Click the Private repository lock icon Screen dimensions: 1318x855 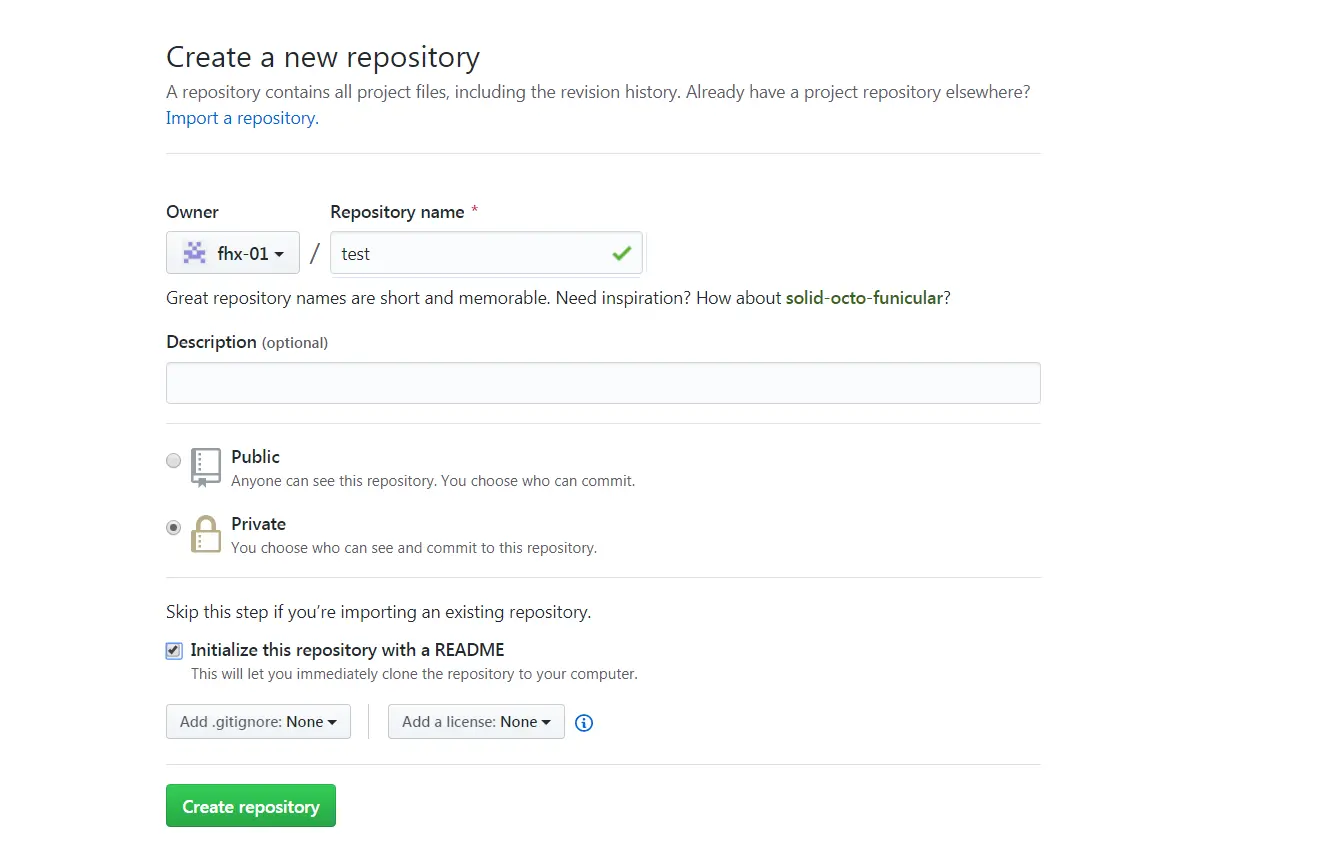206,534
